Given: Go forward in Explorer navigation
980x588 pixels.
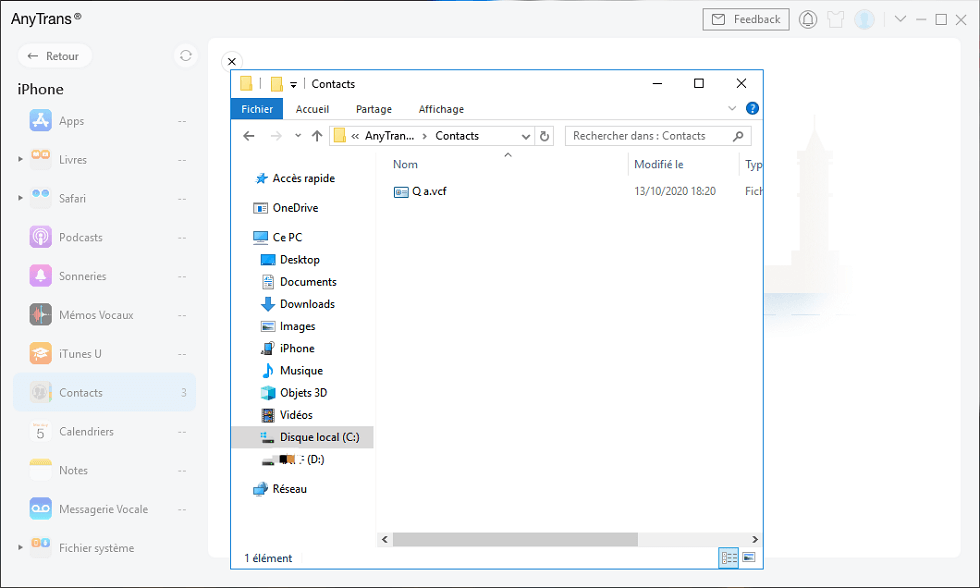Looking at the screenshot, I should [276, 136].
